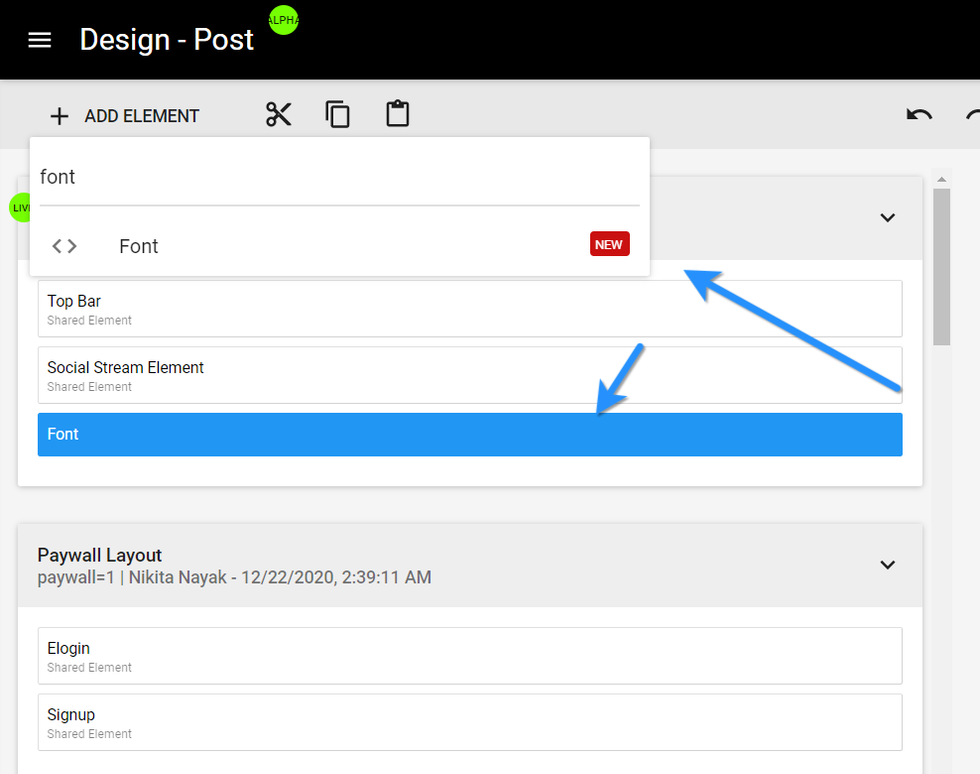Click the font search input field
Screen dimensions: 980x774
tap(339, 177)
